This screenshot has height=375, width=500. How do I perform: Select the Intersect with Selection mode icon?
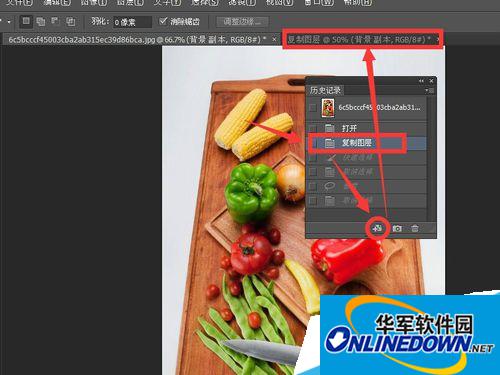pyautogui.click(x=70, y=22)
